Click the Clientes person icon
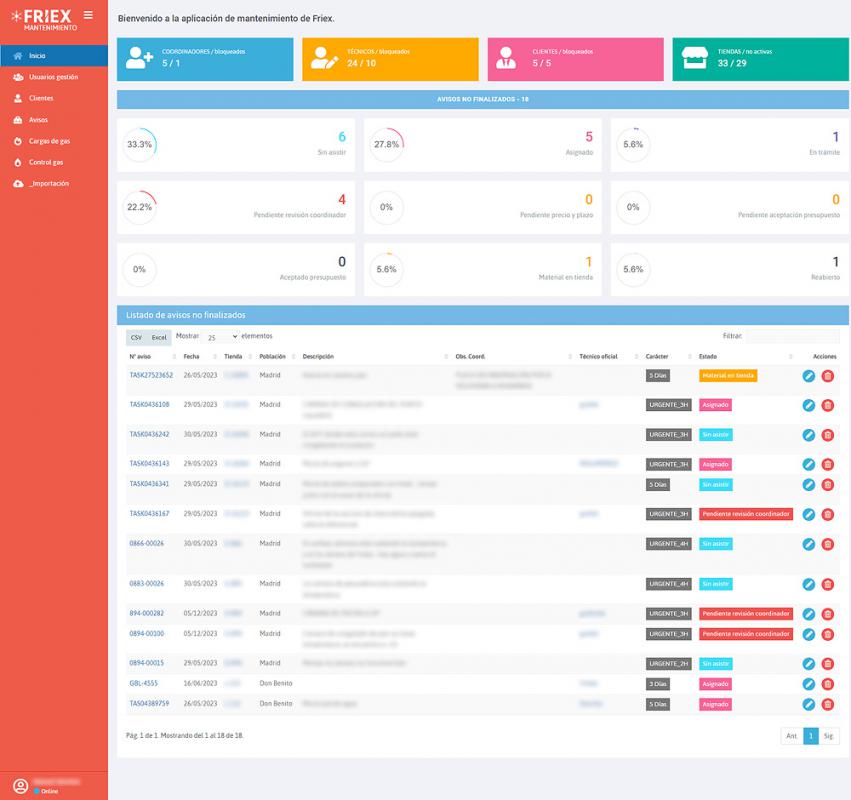Screen dimensions: 851x800 point(506,58)
